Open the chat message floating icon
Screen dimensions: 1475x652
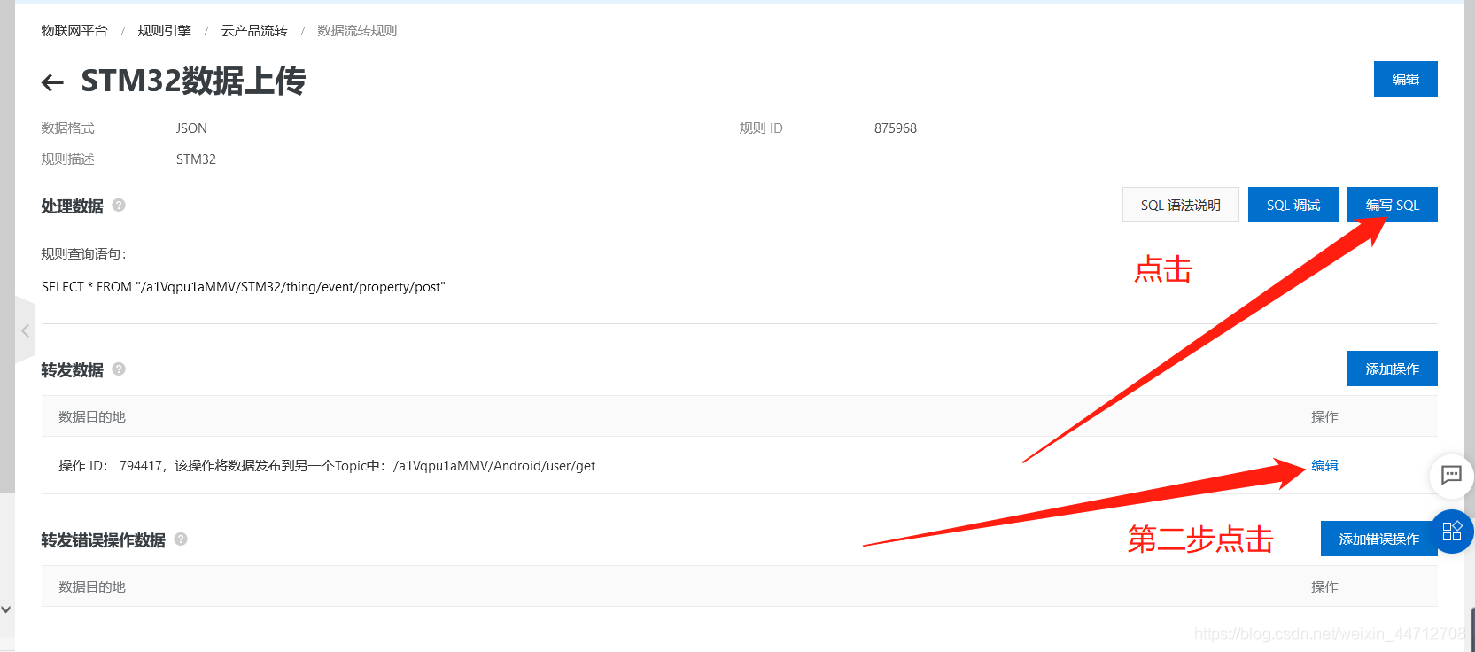(x=1452, y=475)
